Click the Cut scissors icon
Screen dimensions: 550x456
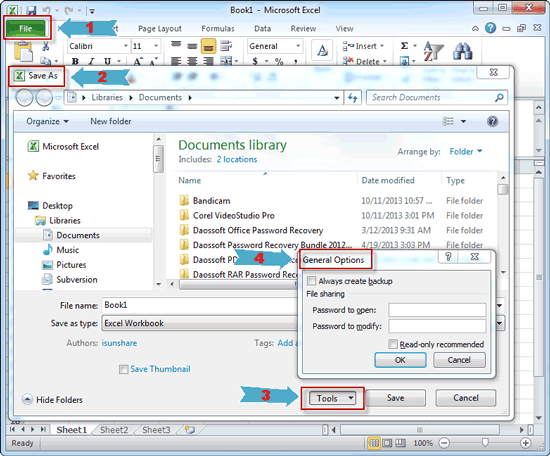click(46, 46)
